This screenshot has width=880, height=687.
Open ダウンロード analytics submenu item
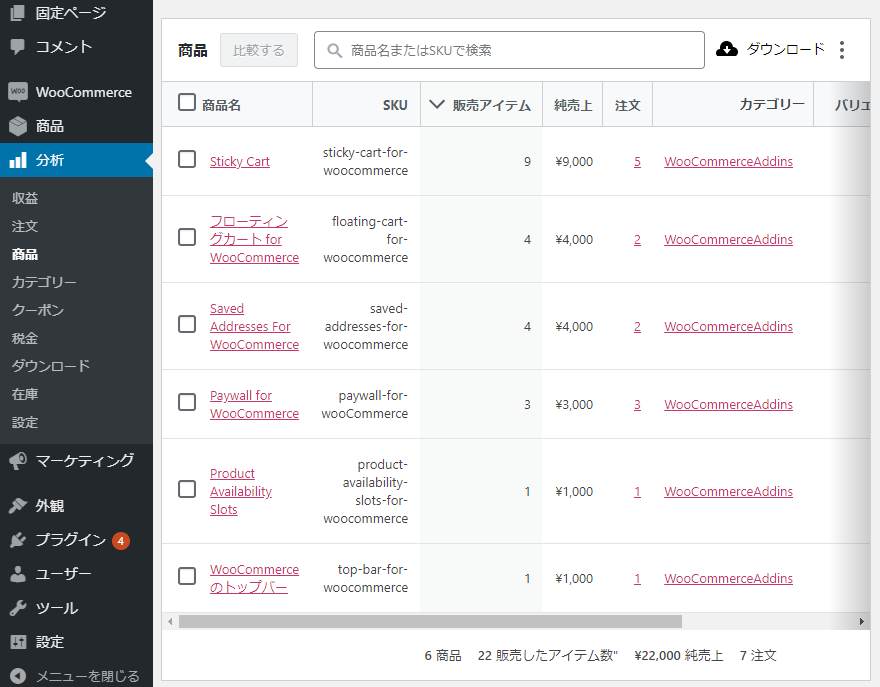click(51, 366)
